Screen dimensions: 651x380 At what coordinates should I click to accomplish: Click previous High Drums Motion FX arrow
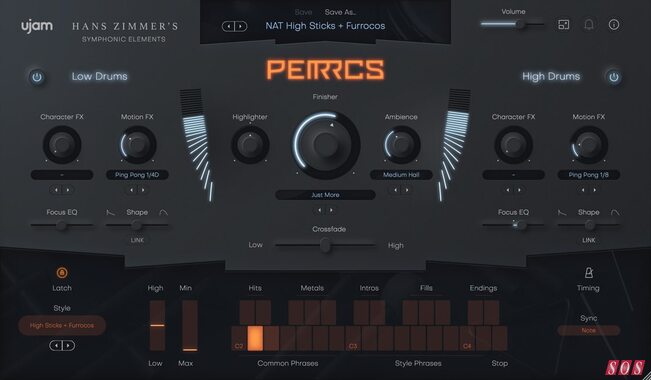click(583, 190)
